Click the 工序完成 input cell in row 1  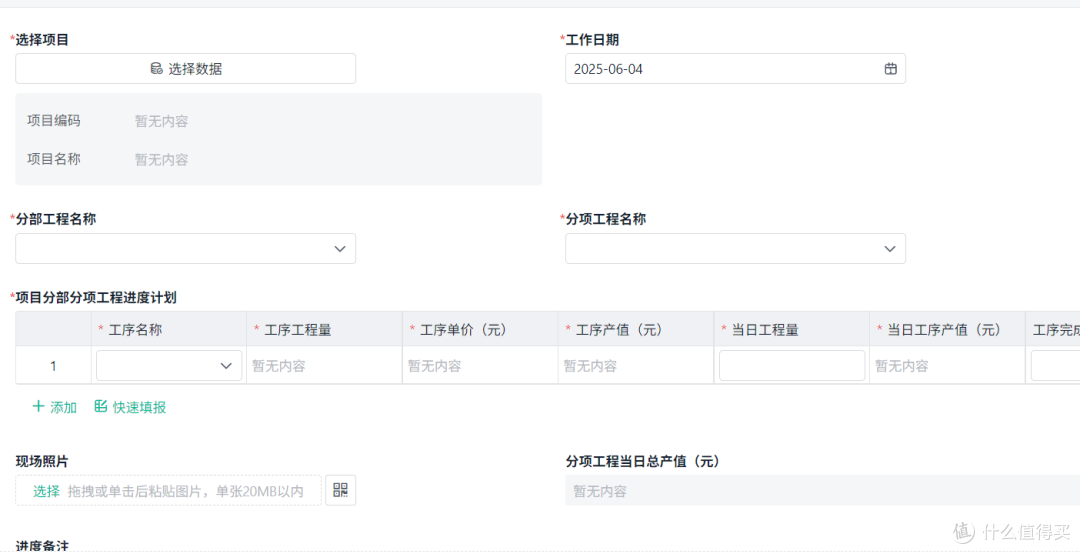(x=1055, y=366)
